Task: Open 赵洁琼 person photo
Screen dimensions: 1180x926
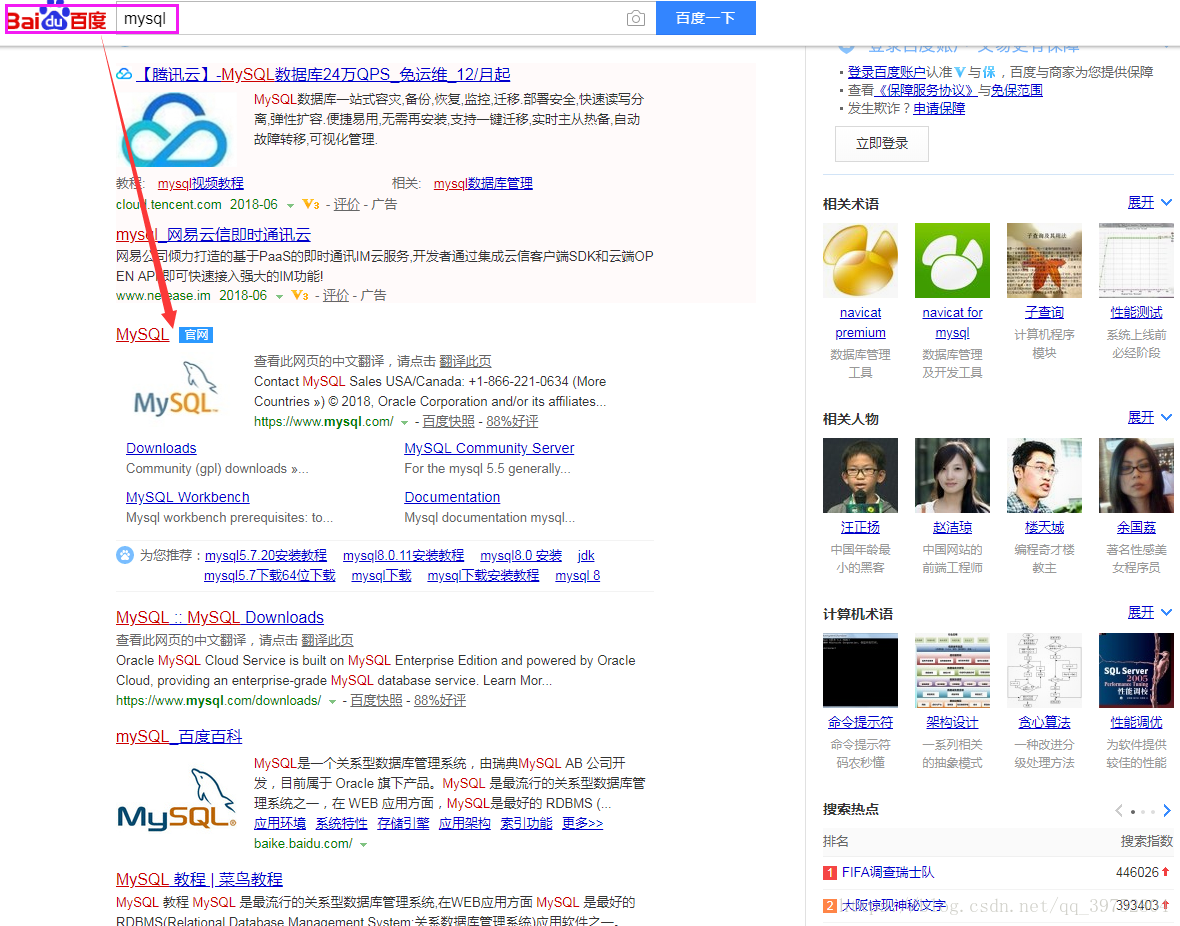Action: [x=952, y=476]
